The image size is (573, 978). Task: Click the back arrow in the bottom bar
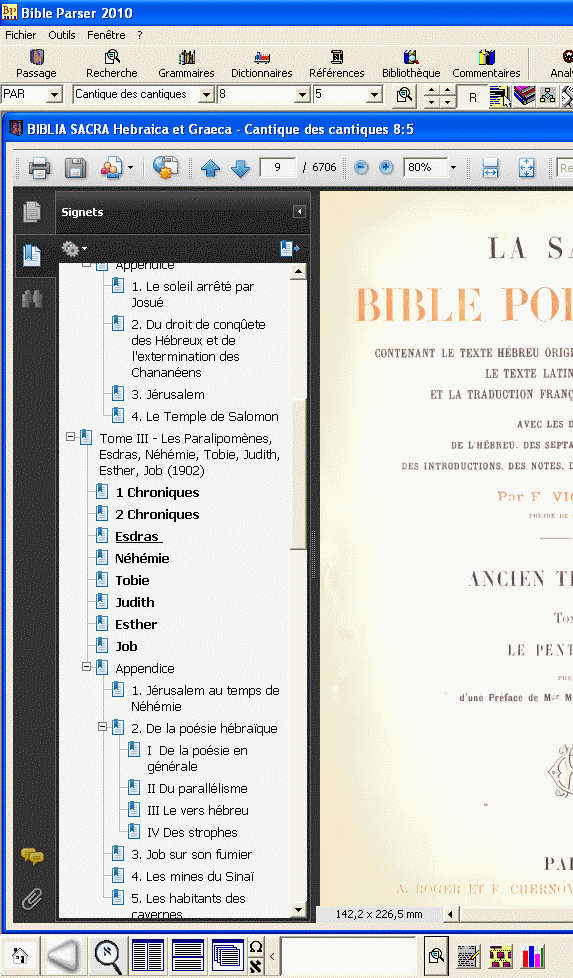coord(64,955)
